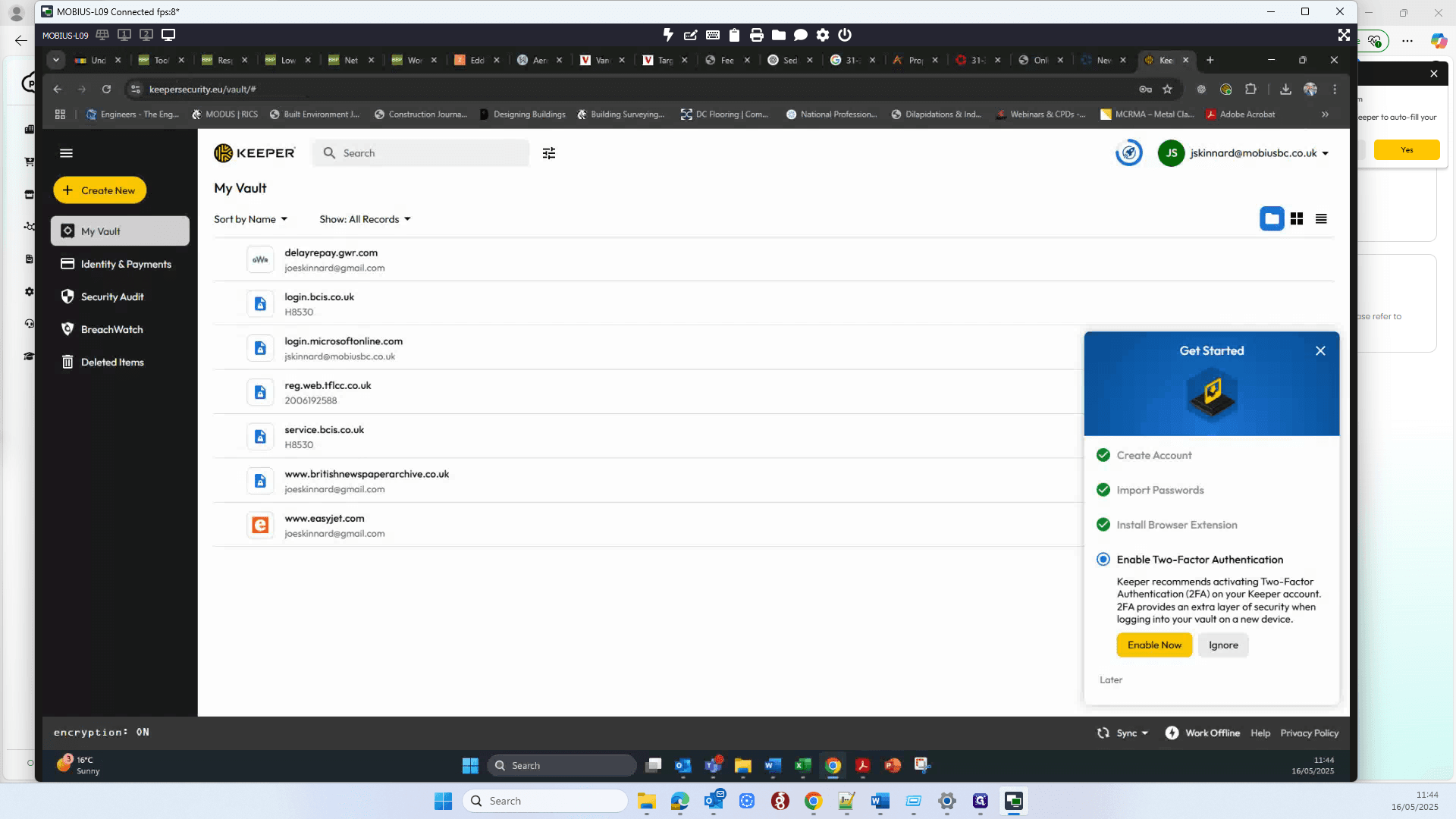Open remote session settings gear
Screen dimensions: 1456x819
pos(823,35)
